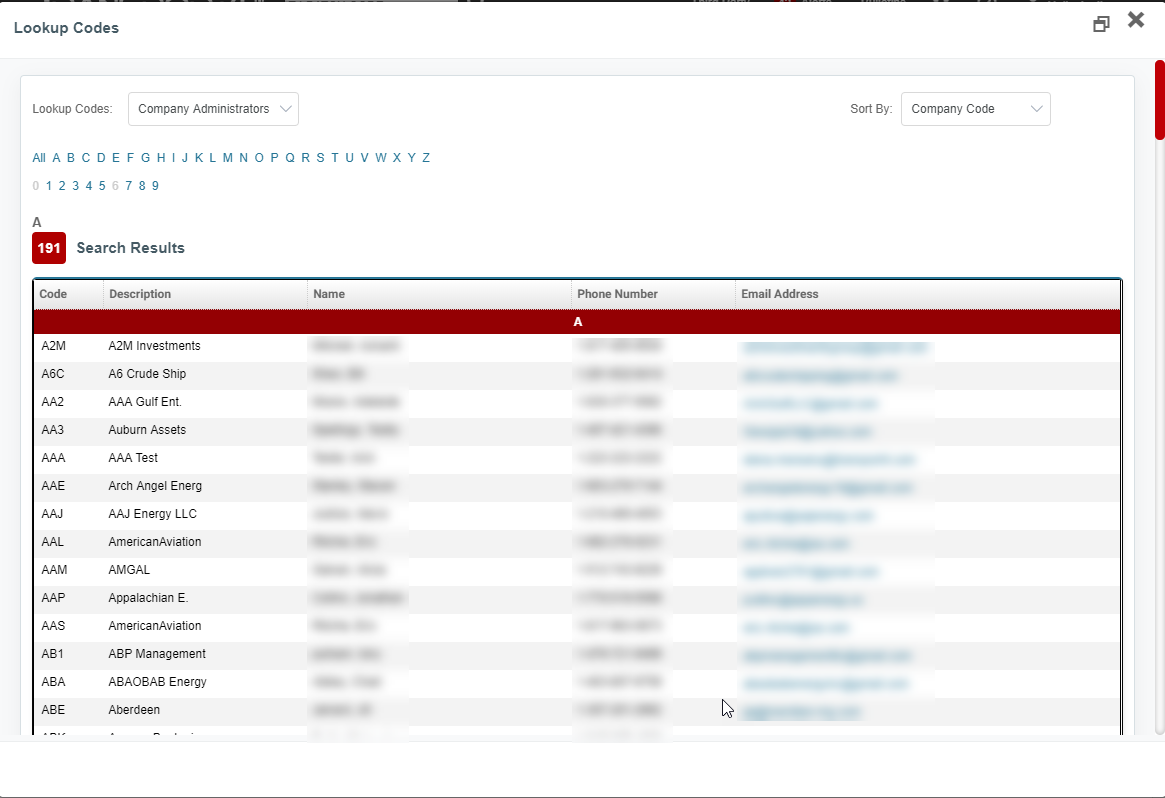
Task: Filter codes by letter Z
Action: coord(426,158)
